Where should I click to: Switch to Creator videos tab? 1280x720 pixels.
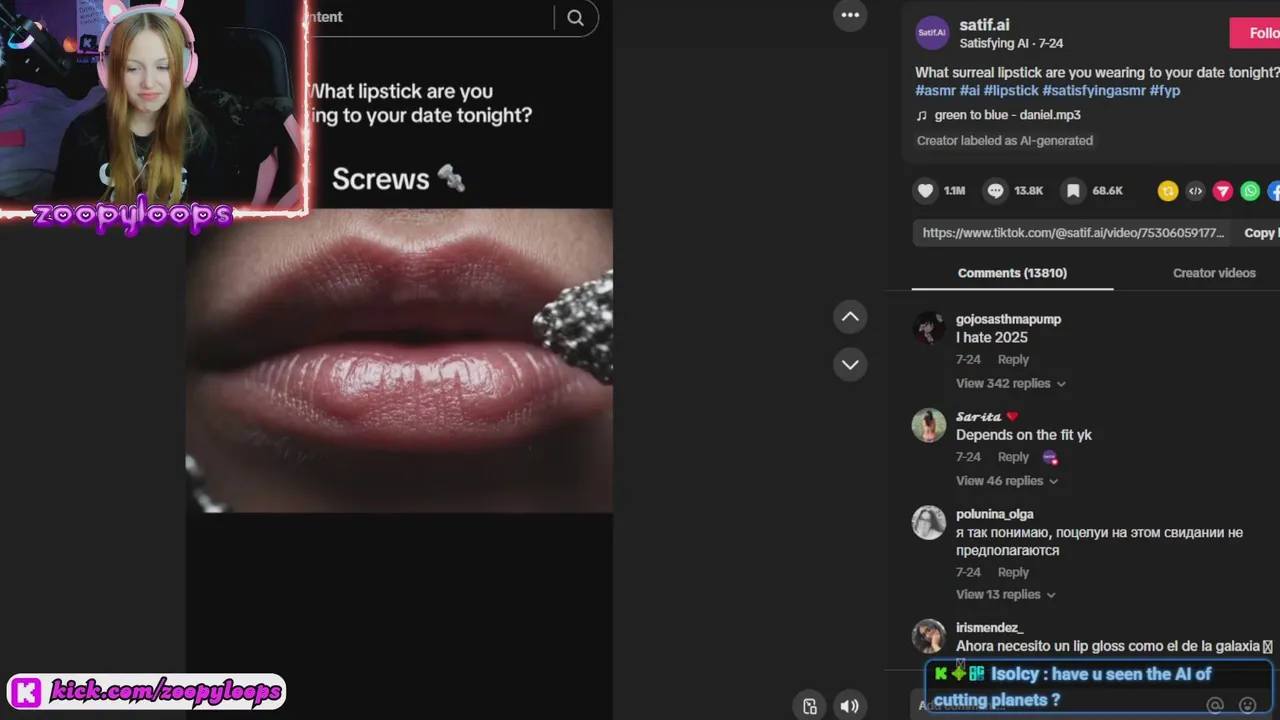click(1213, 273)
